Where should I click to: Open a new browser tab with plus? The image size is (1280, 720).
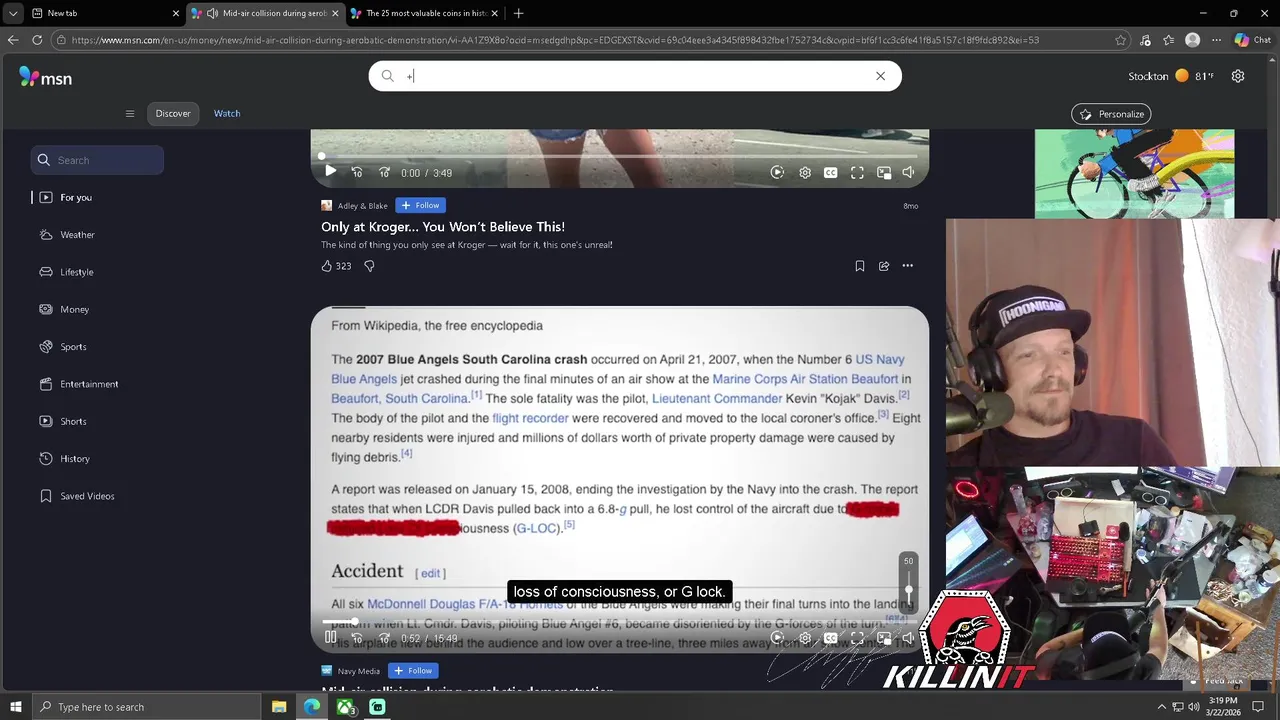518,13
